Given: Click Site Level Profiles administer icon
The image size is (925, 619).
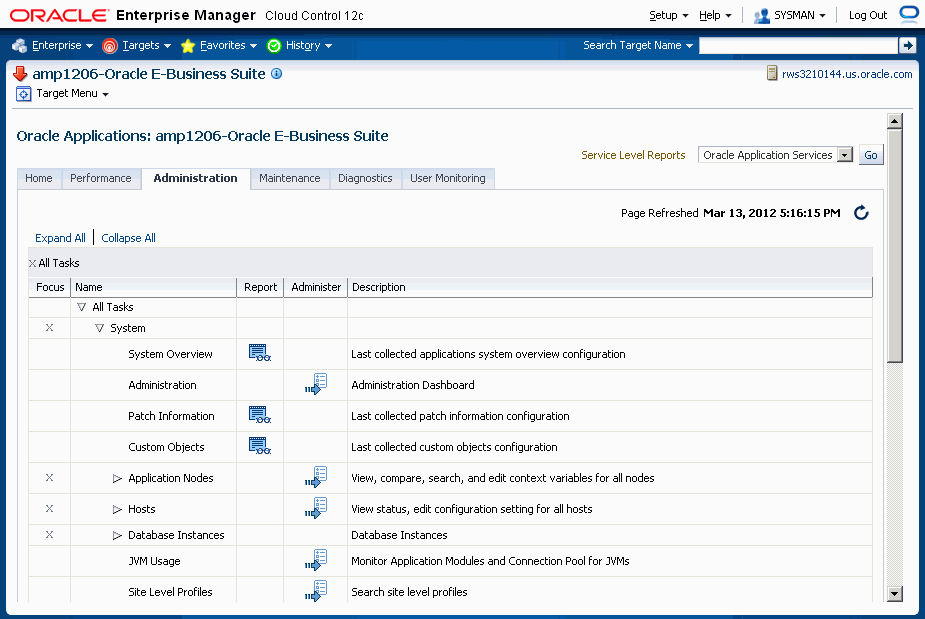Looking at the screenshot, I should (316, 591).
